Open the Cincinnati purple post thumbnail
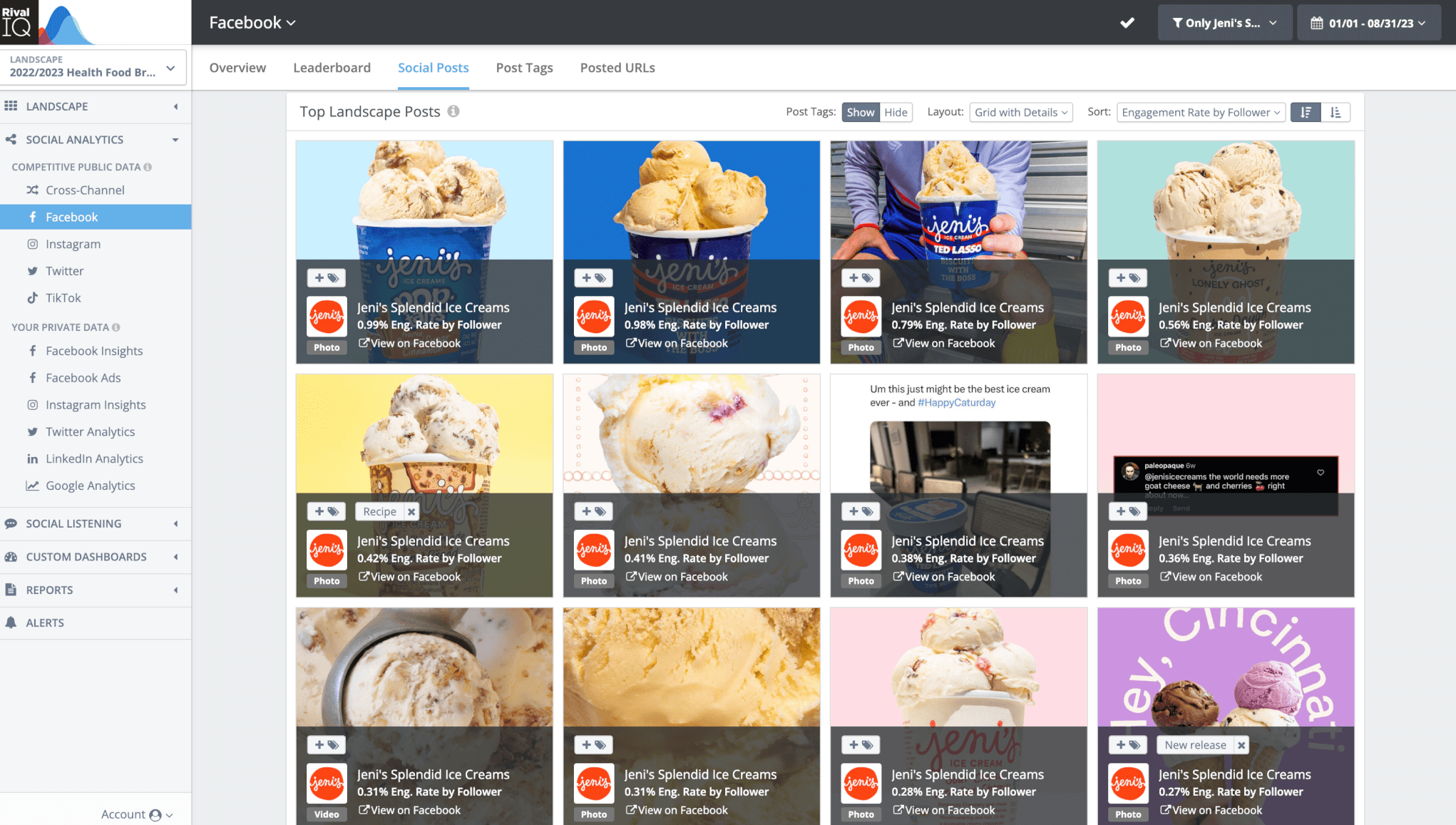The width and height of the screenshot is (1456, 825). (1225, 667)
